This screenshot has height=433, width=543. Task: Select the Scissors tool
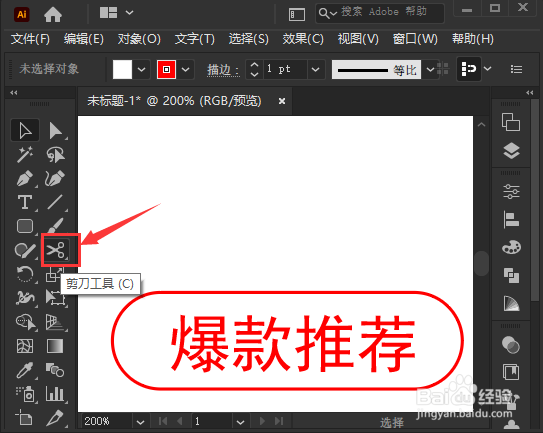(56, 250)
